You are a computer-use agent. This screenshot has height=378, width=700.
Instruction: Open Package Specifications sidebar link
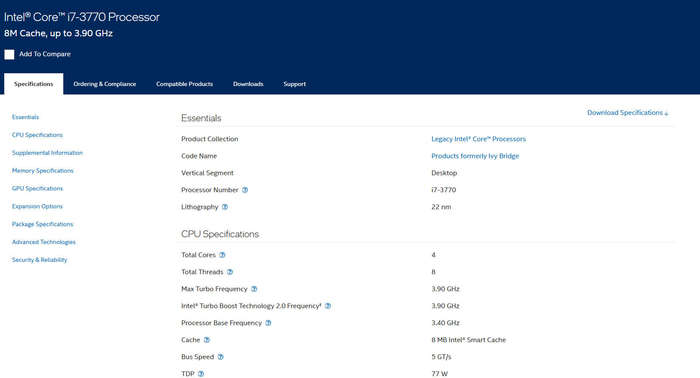pyautogui.click(x=42, y=224)
